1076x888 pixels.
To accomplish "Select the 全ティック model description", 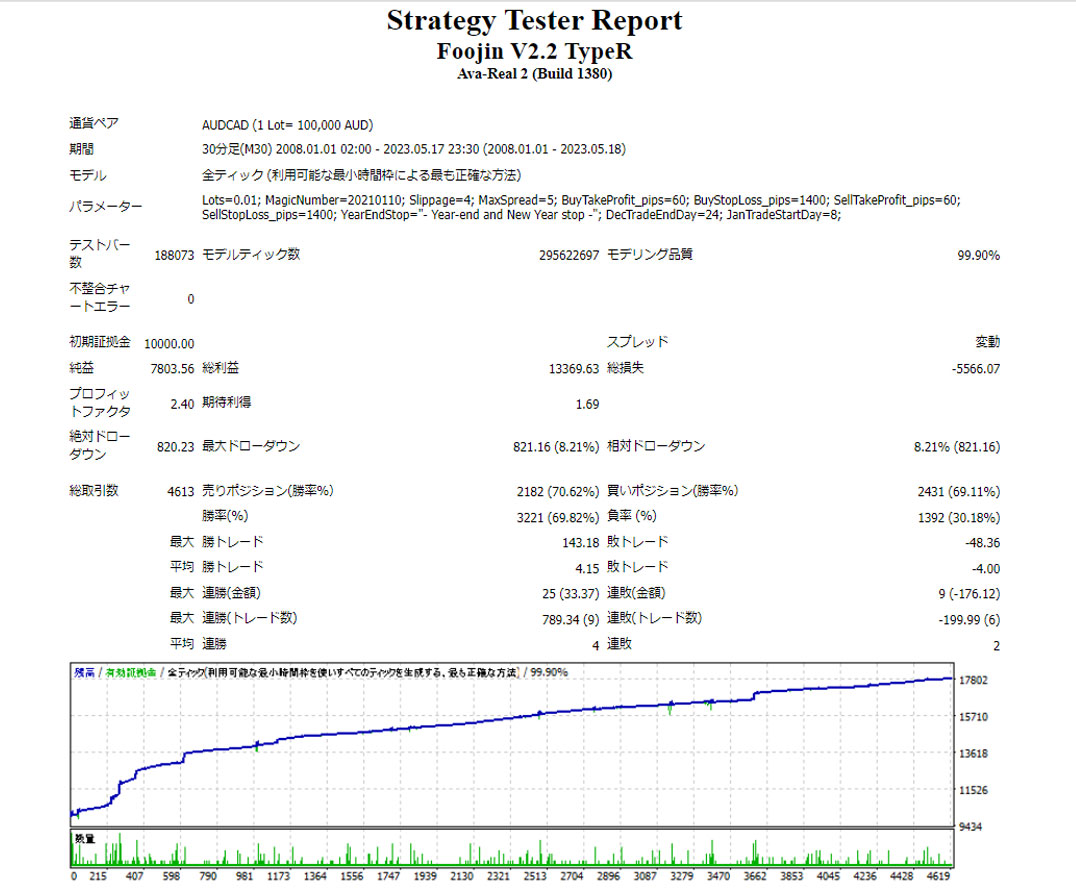I will [x=362, y=175].
